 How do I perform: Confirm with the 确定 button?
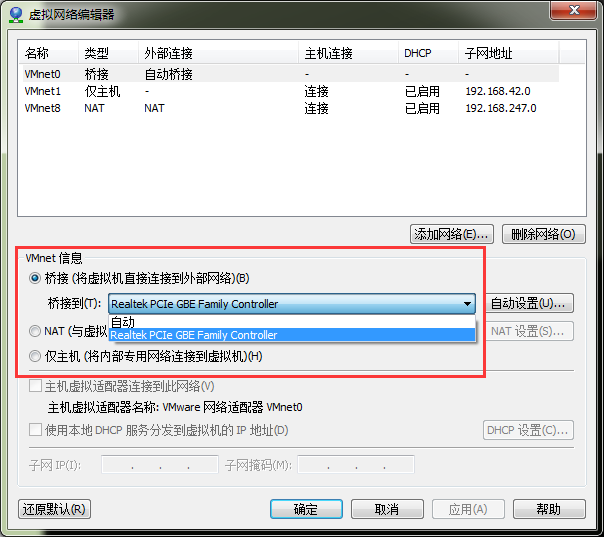pos(306,509)
